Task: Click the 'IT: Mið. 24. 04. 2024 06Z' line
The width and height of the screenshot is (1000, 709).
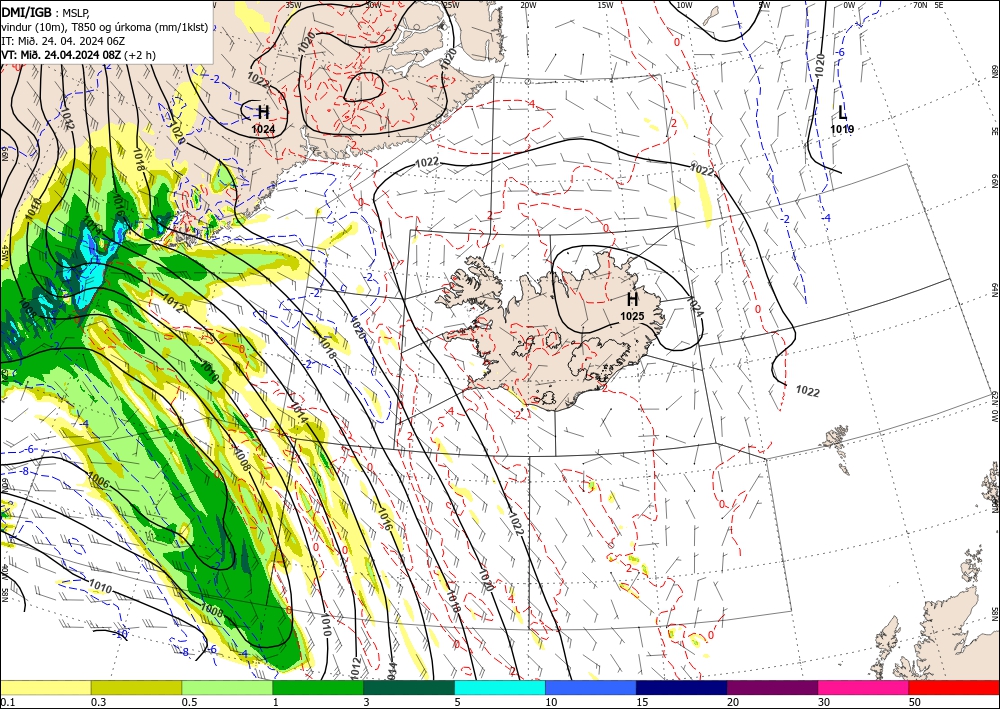Action: [x=63, y=41]
